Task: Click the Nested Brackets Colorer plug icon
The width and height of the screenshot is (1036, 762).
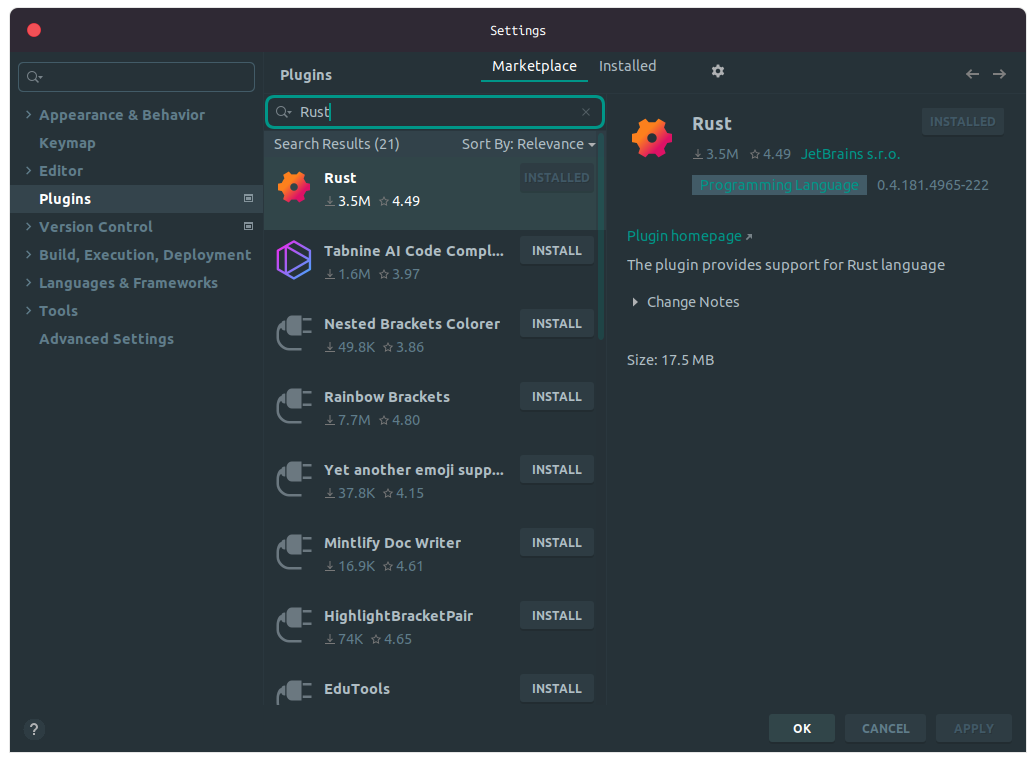Action: pos(294,333)
